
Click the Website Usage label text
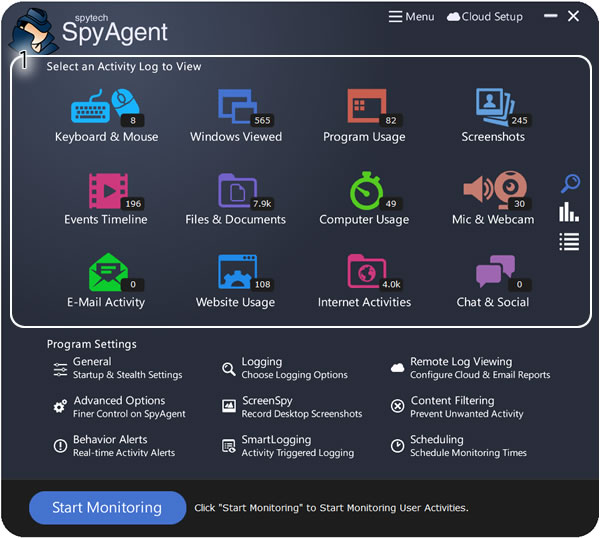pos(235,302)
